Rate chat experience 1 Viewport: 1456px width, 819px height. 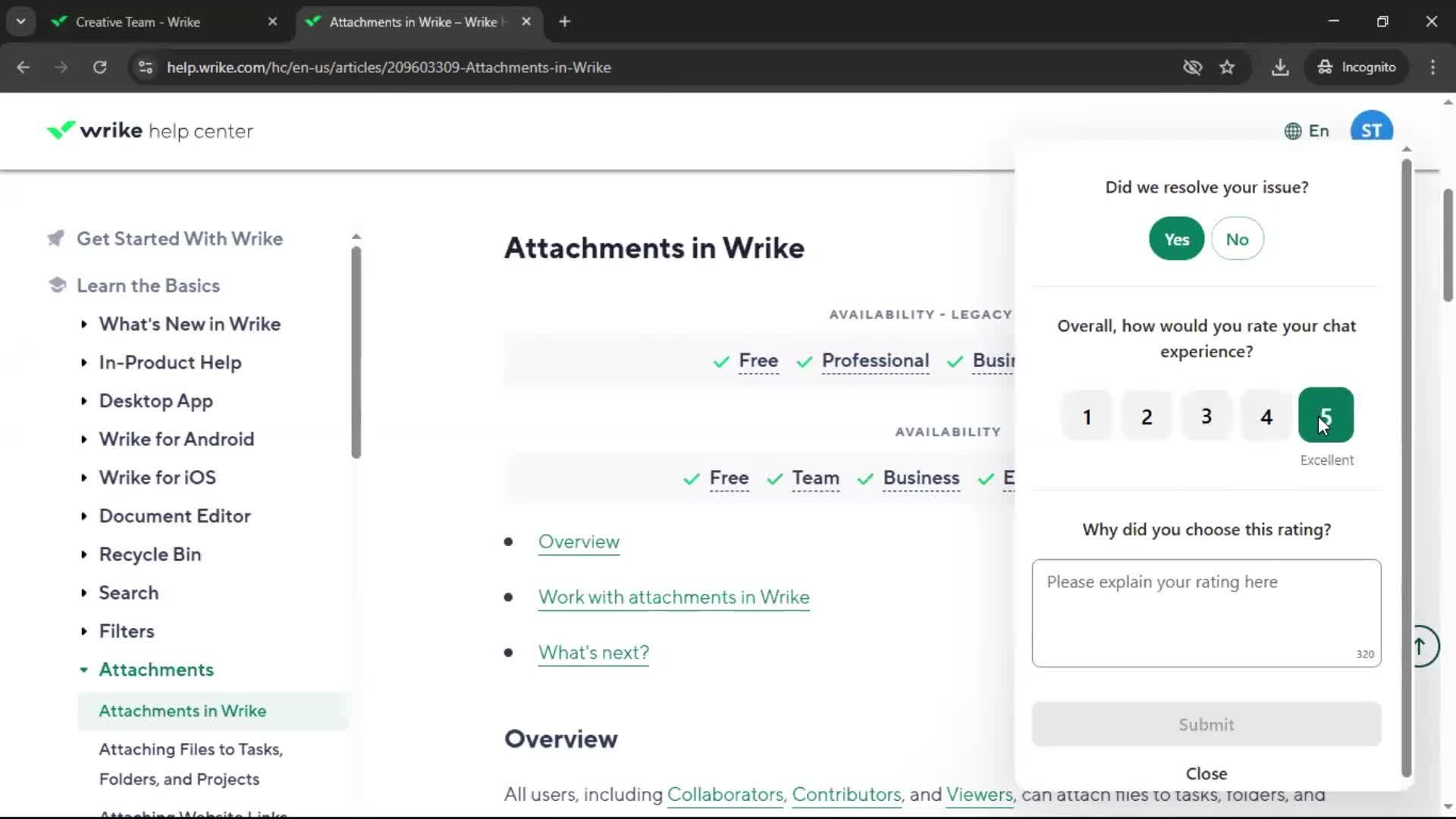coord(1087,416)
